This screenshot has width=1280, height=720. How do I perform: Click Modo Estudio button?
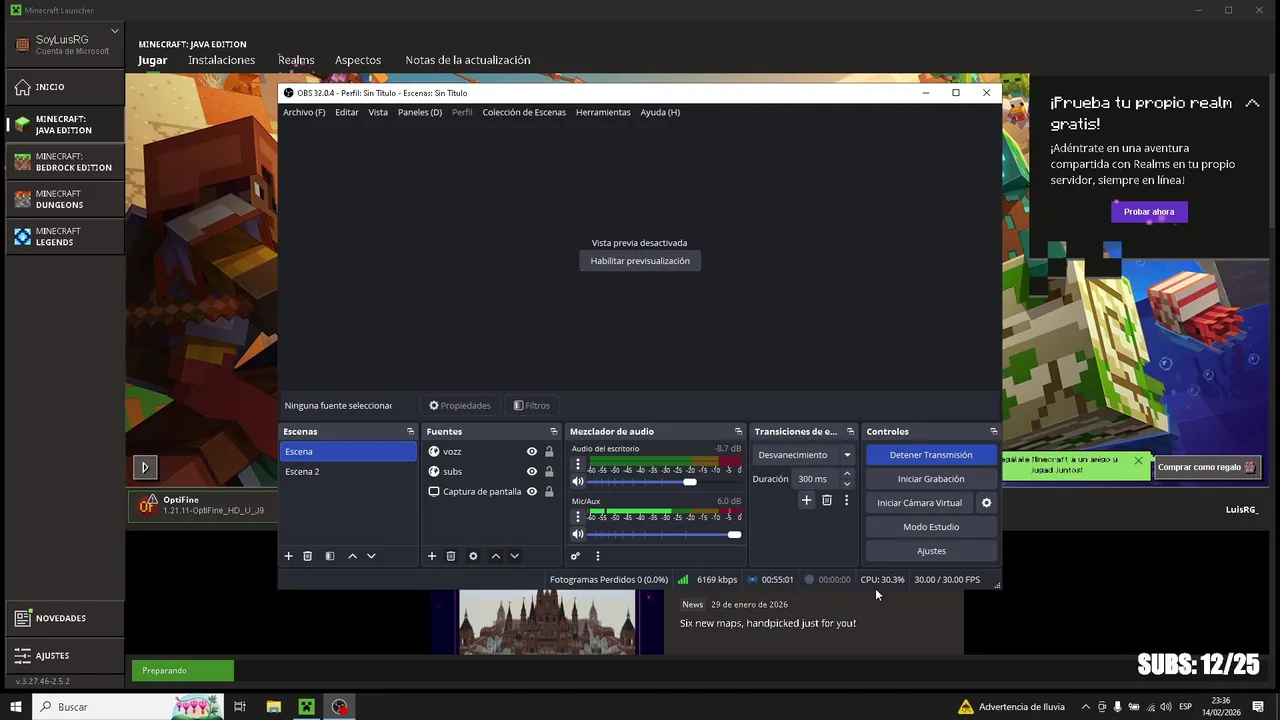pyautogui.click(x=931, y=527)
